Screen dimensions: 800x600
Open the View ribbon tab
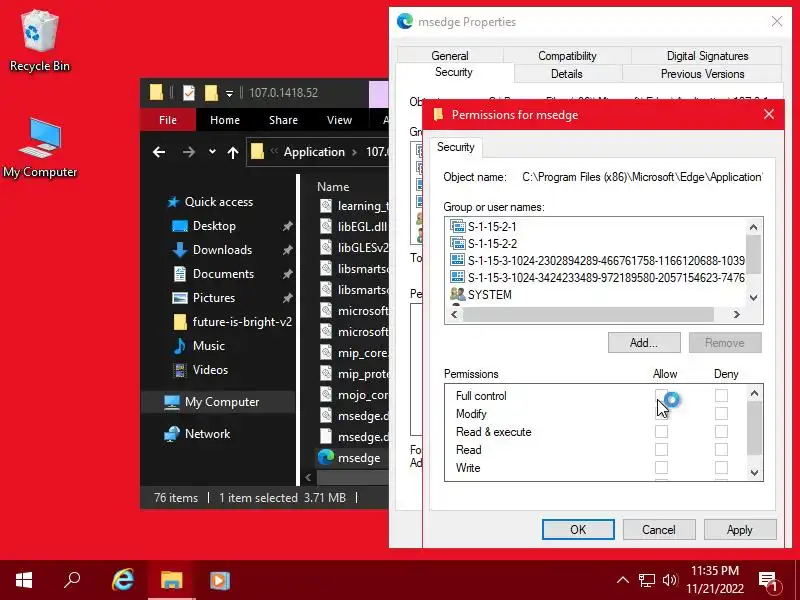339,120
